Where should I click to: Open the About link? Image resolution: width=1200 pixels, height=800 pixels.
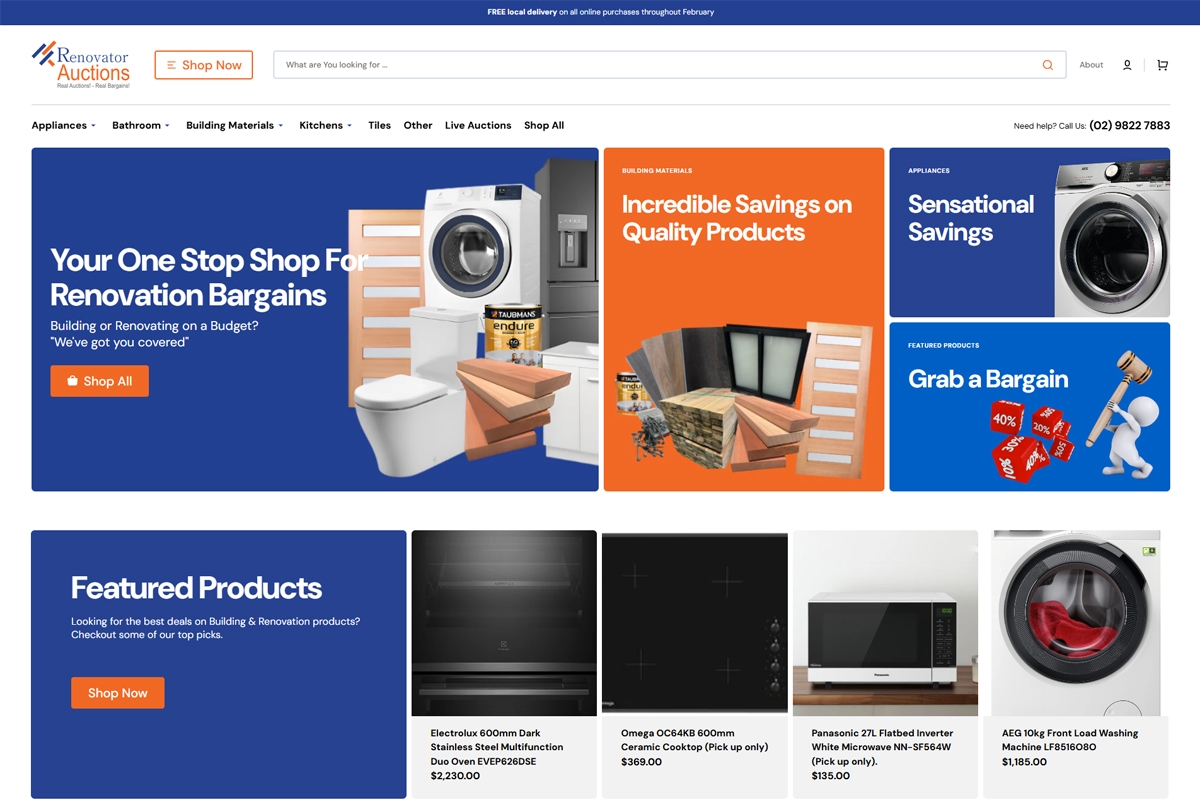point(1091,65)
